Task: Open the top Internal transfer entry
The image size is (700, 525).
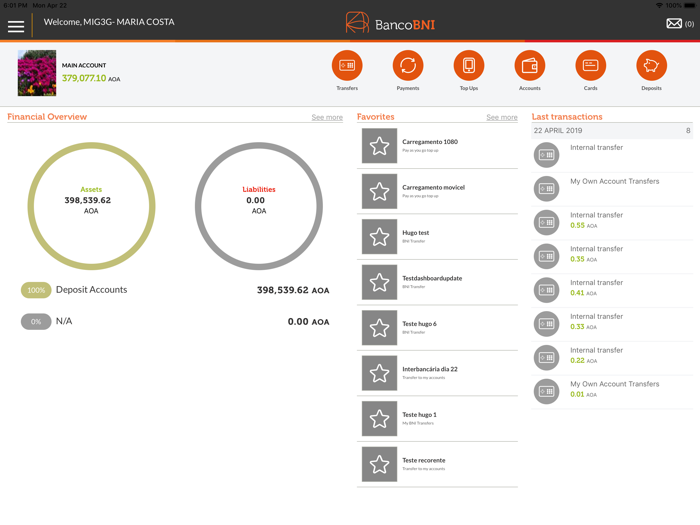Action: pos(612,155)
